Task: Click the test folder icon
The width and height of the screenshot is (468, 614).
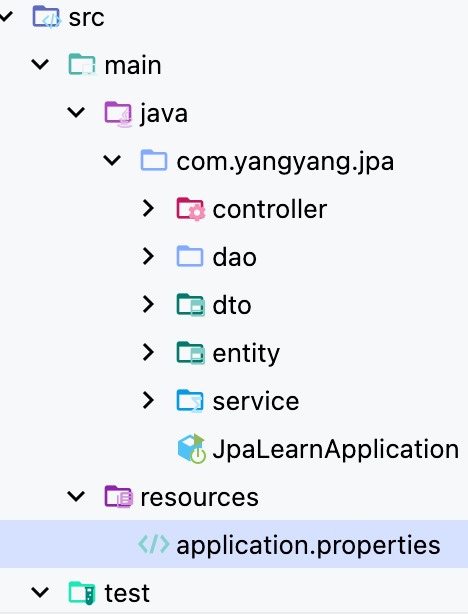Action: click(x=82, y=592)
